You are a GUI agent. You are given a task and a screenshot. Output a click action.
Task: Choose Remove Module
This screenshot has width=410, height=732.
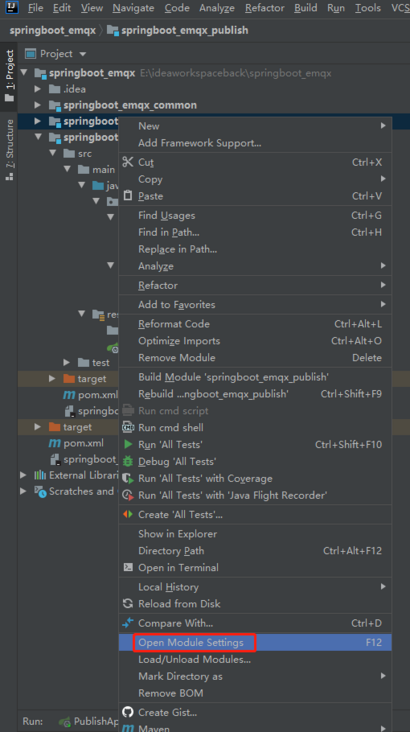point(255,358)
